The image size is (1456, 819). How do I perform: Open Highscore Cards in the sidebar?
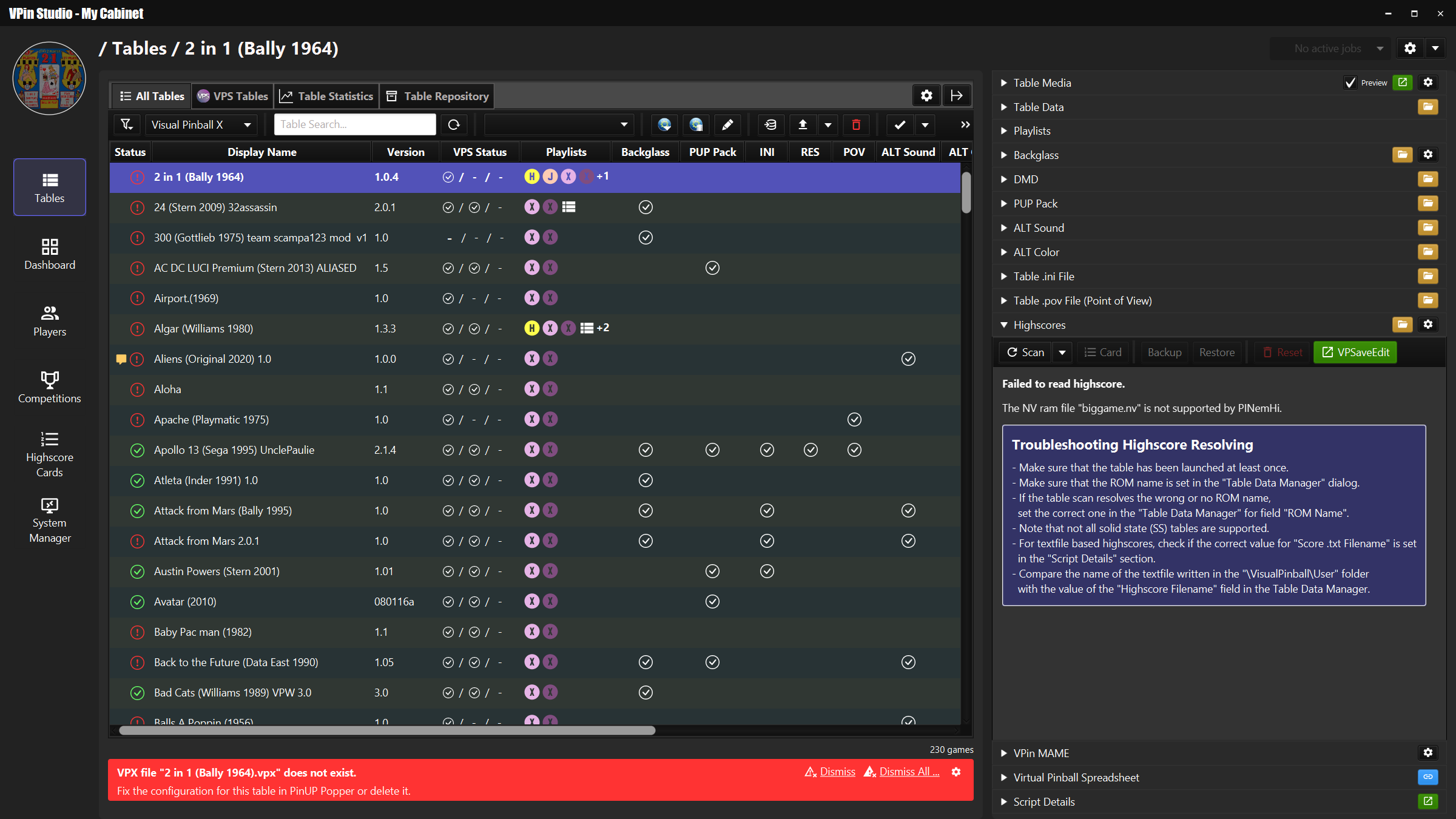[x=50, y=455]
